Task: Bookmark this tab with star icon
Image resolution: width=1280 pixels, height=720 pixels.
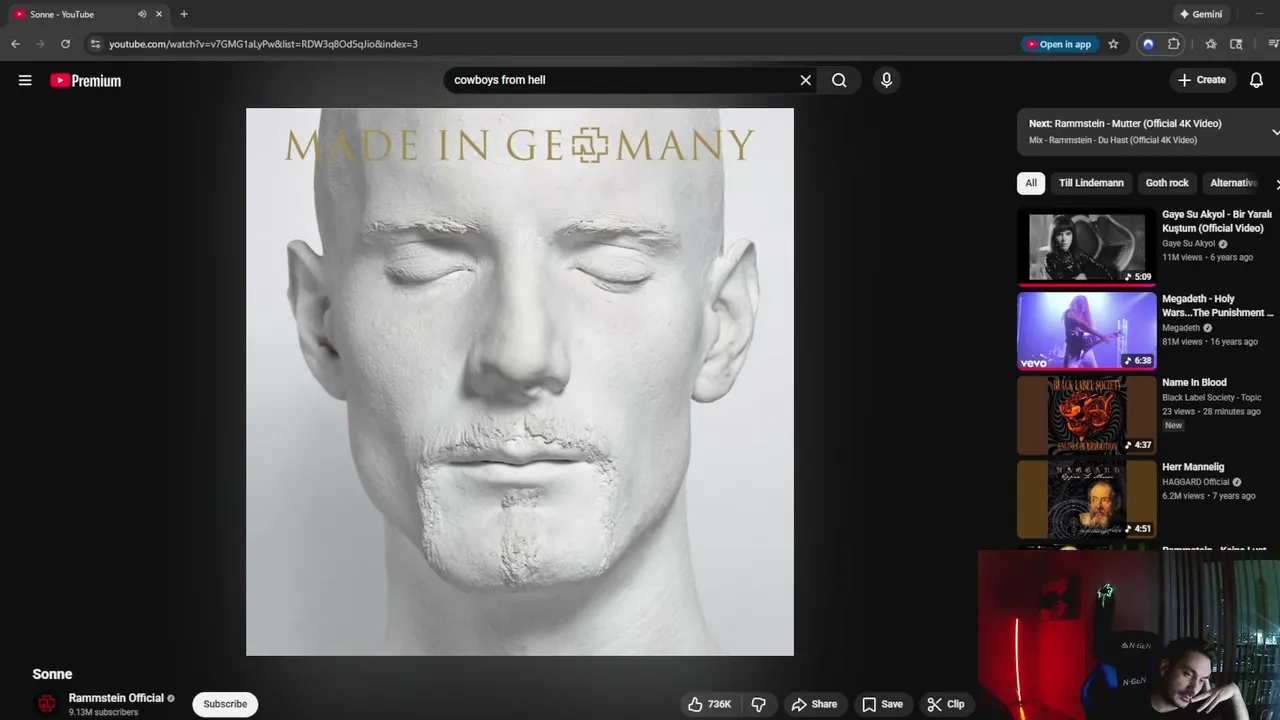Action: pyautogui.click(x=1113, y=44)
